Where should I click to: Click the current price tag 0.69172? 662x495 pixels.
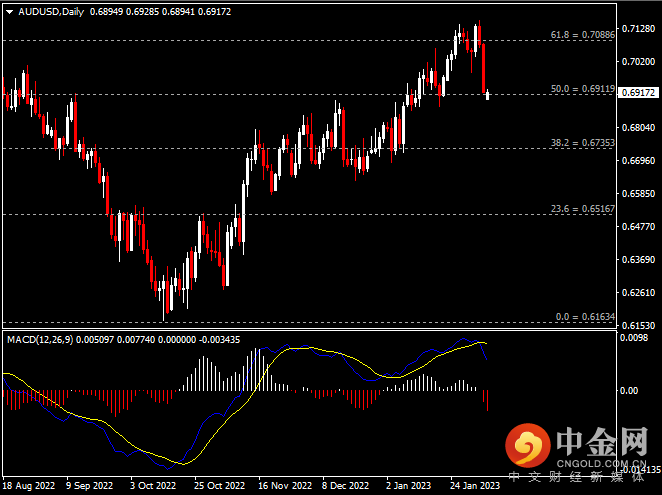tap(638, 93)
